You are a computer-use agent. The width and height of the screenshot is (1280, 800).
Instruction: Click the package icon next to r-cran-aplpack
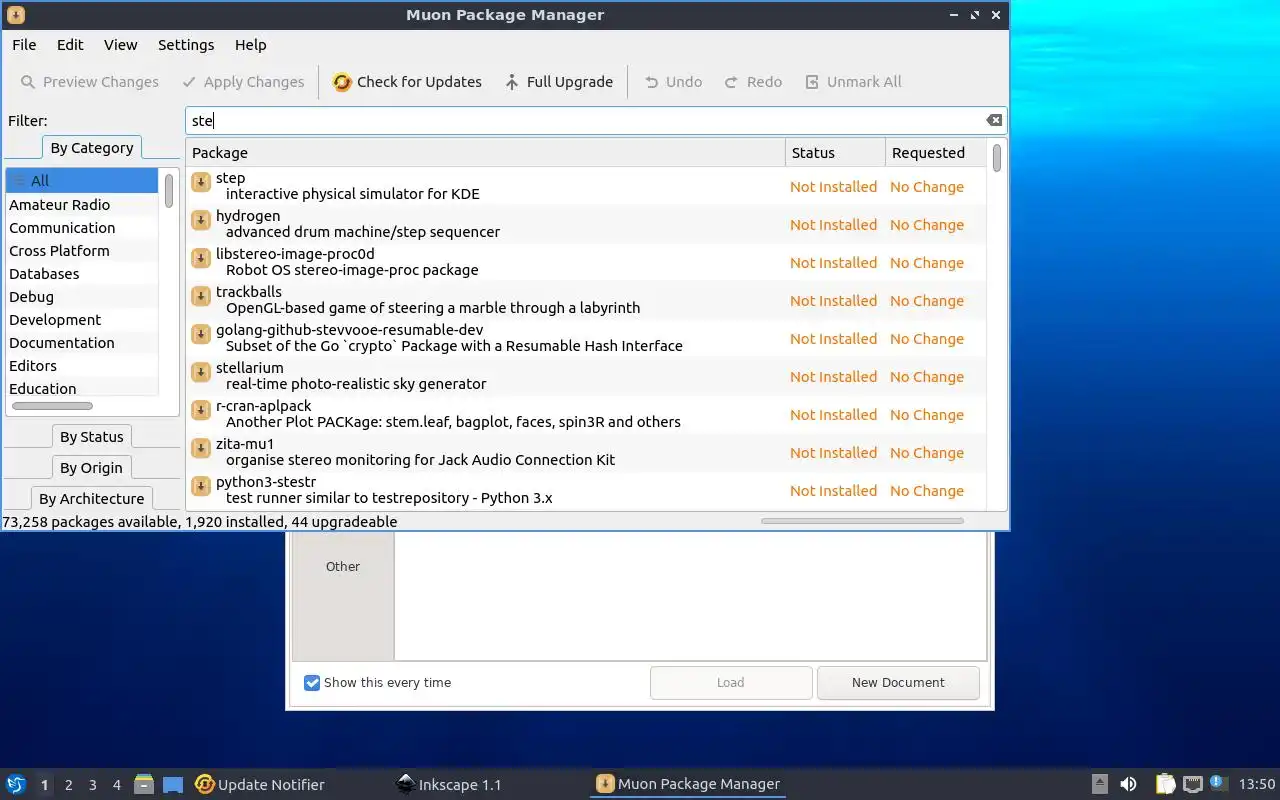(x=201, y=410)
